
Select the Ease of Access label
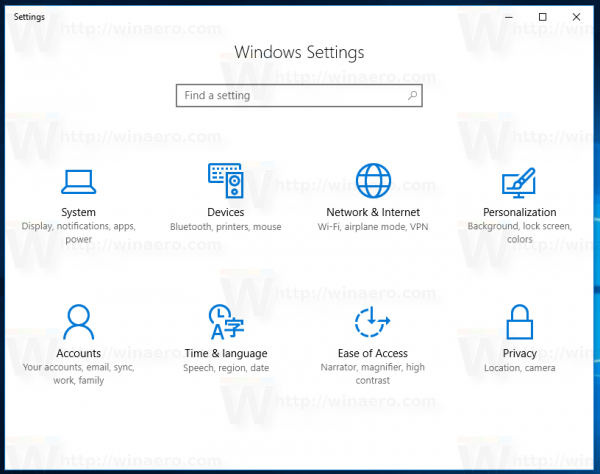click(x=373, y=353)
